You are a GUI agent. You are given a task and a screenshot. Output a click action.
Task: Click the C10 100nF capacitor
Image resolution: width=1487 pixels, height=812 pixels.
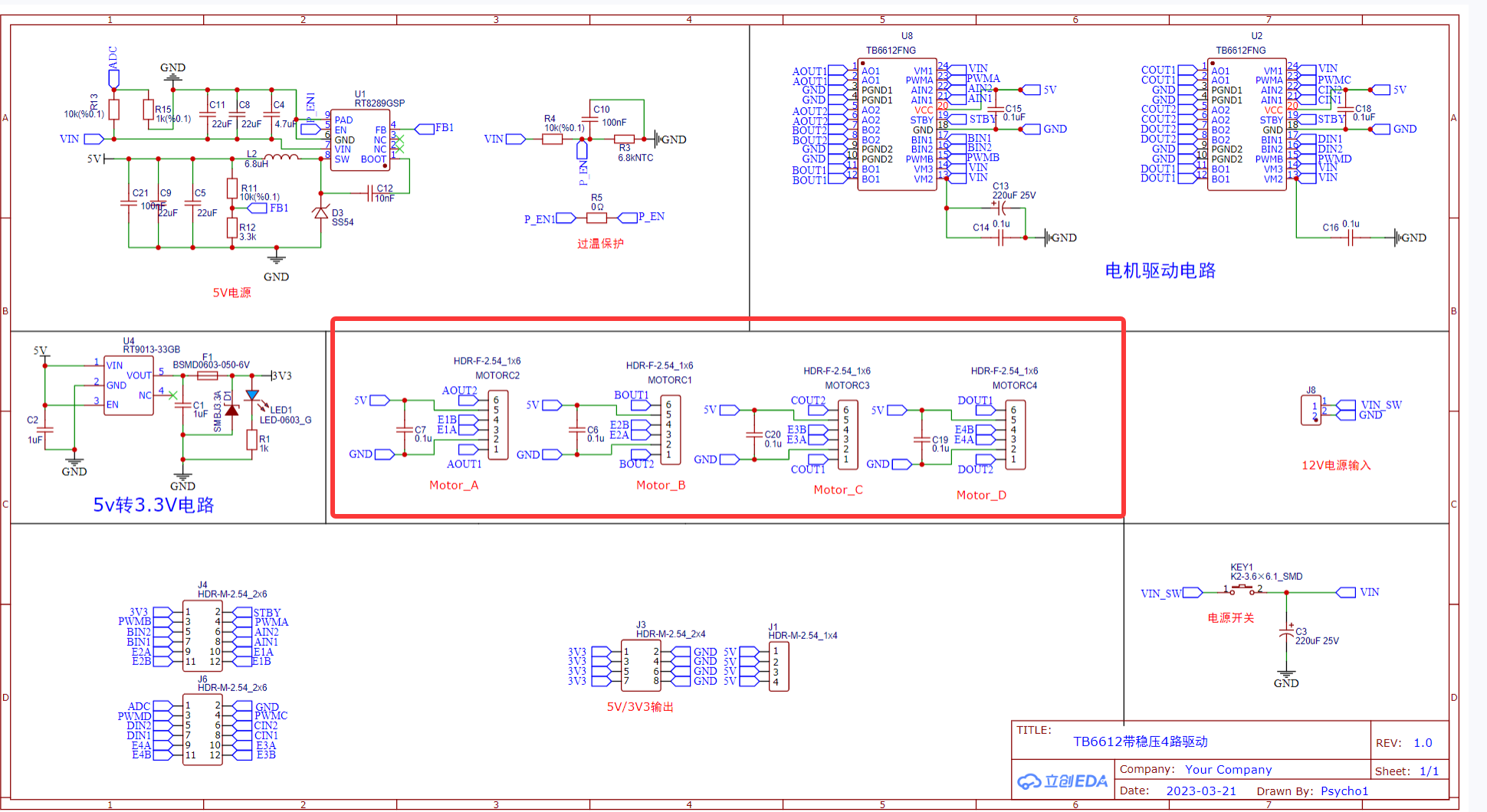tap(591, 120)
